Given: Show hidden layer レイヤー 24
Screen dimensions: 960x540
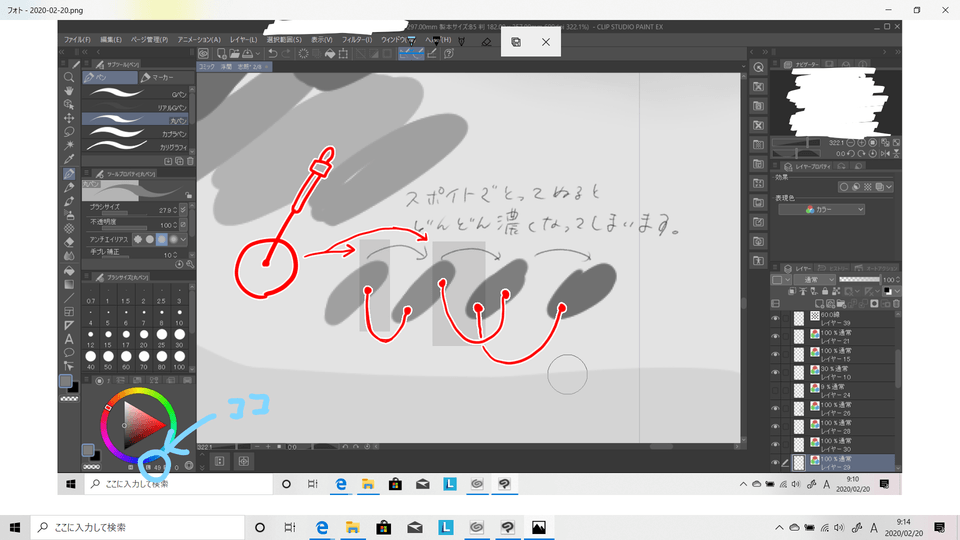Looking at the screenshot, I should [776, 391].
